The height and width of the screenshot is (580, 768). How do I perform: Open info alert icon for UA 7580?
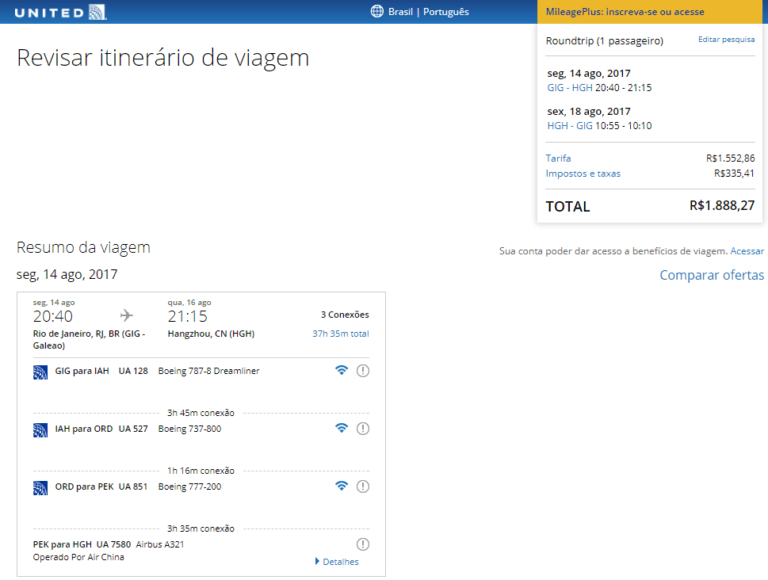363,544
